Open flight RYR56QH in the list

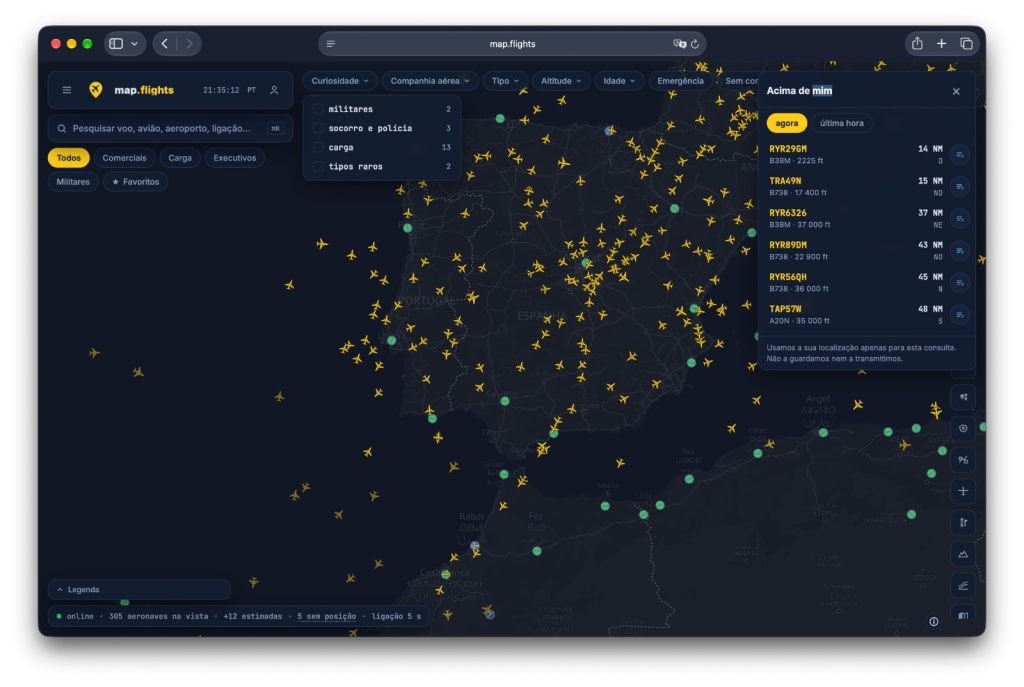pyautogui.click(x=856, y=283)
